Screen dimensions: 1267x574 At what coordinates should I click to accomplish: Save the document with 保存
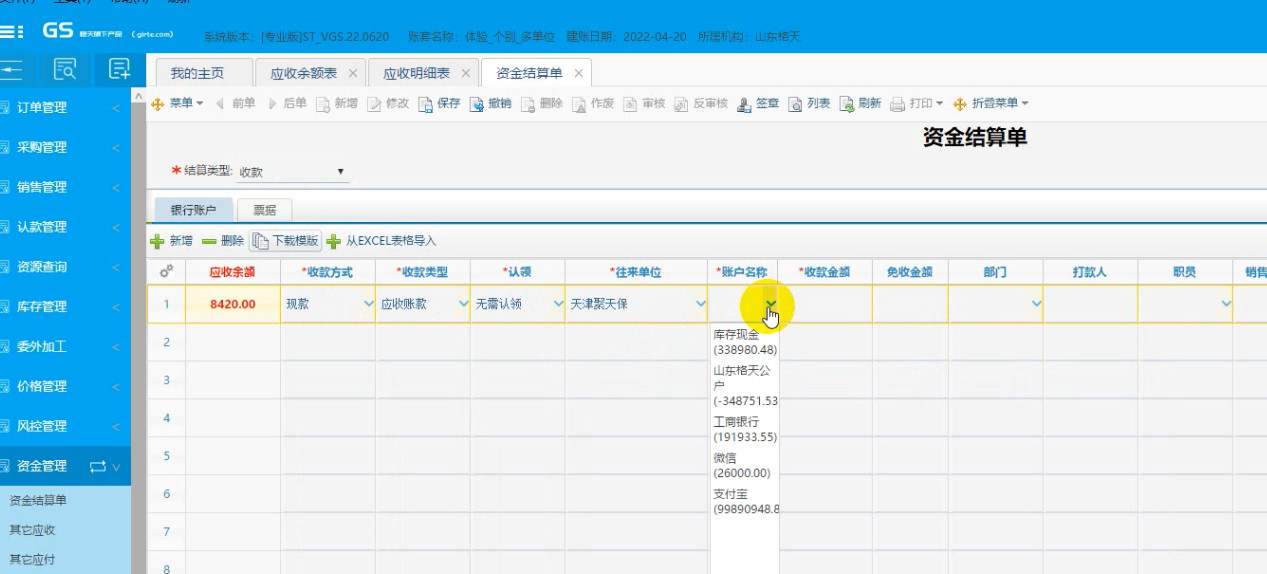[x=440, y=103]
